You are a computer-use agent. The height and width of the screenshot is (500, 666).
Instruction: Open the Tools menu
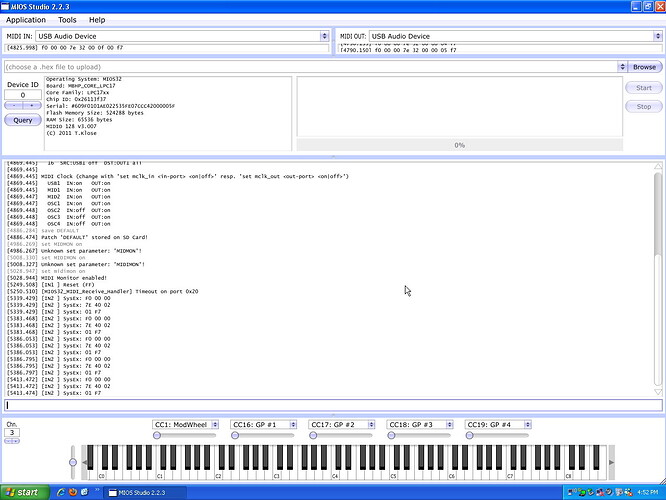(67, 20)
